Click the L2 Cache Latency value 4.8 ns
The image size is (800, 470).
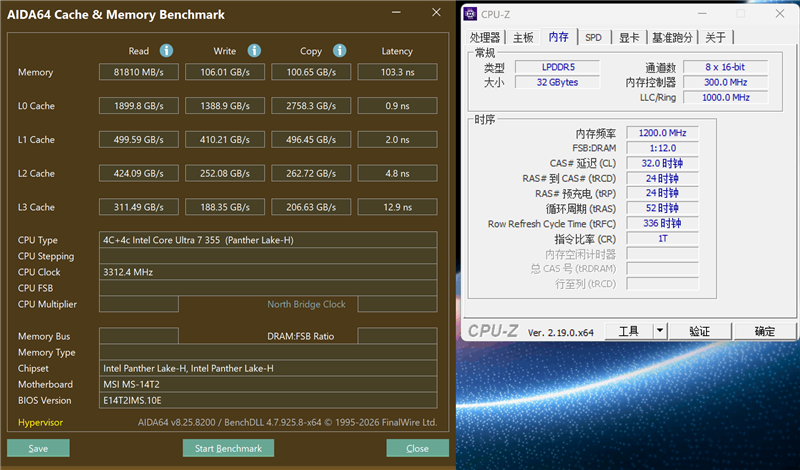(x=397, y=173)
